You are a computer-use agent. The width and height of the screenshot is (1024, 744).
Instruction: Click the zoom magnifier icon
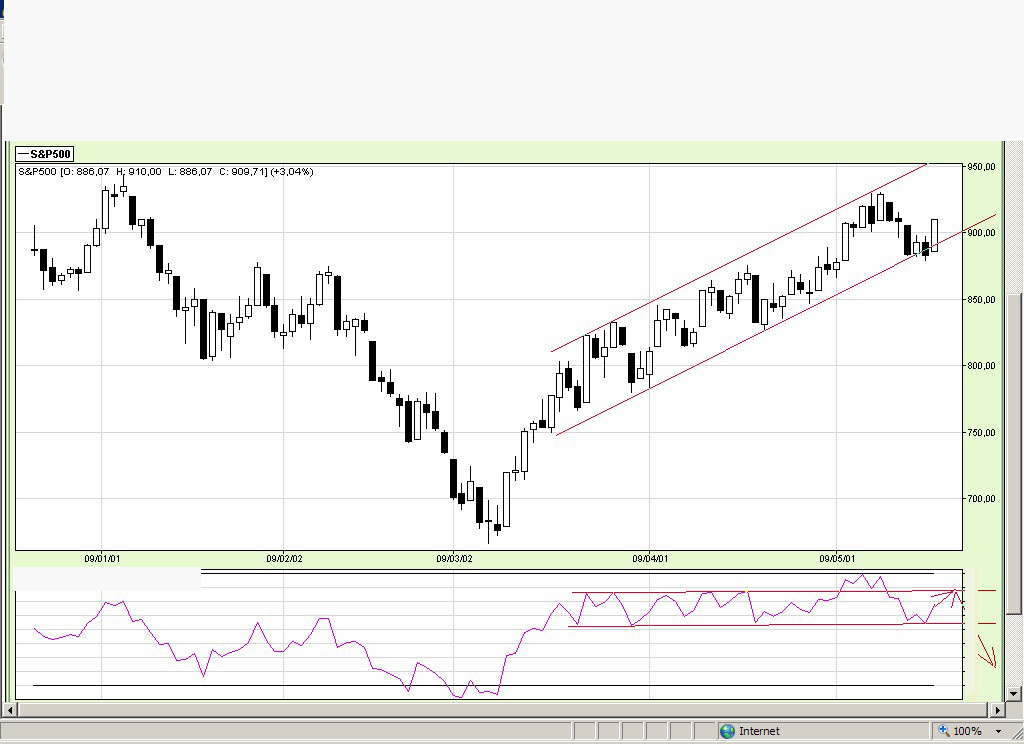point(944,730)
